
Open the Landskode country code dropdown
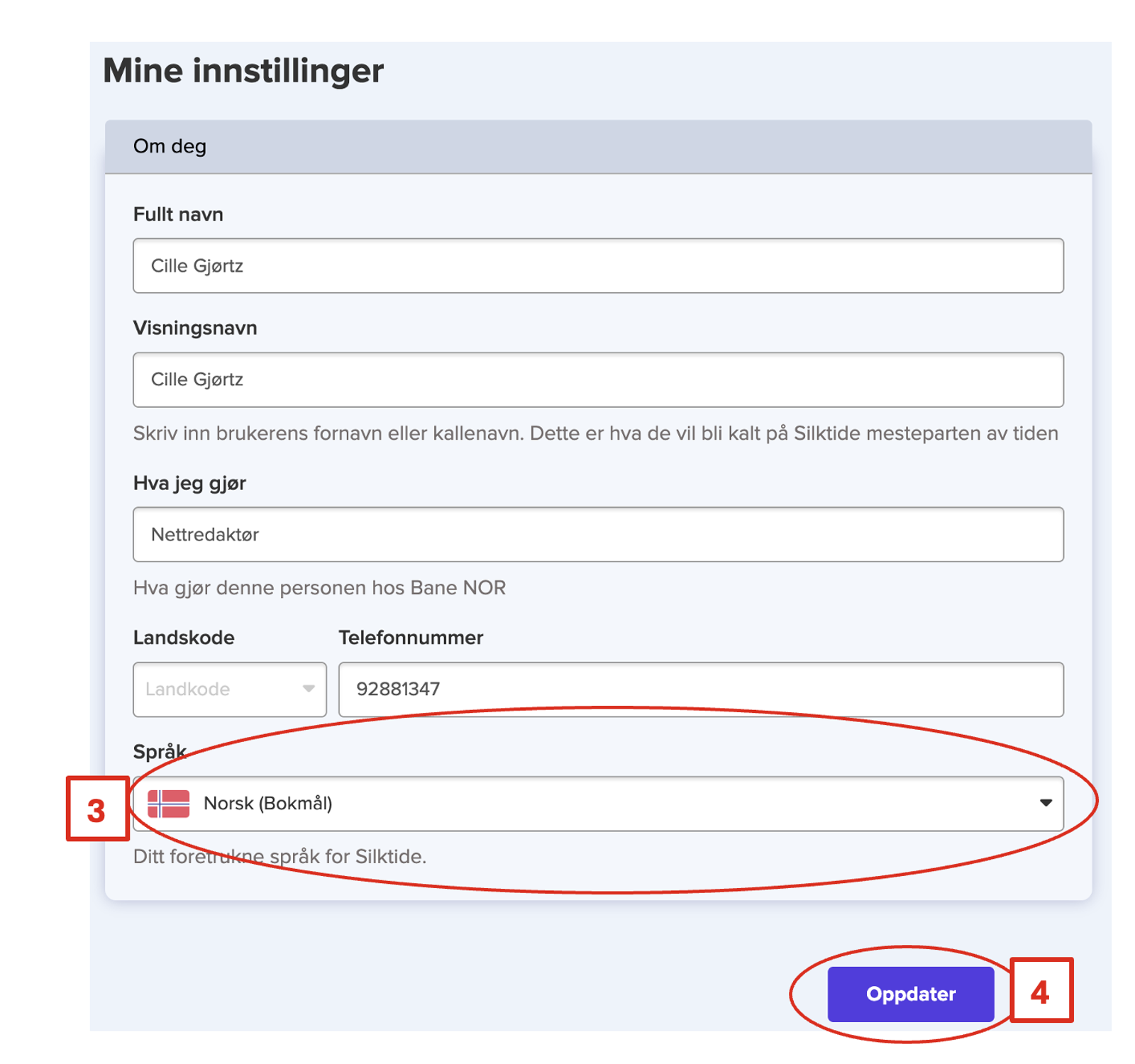[x=229, y=689]
